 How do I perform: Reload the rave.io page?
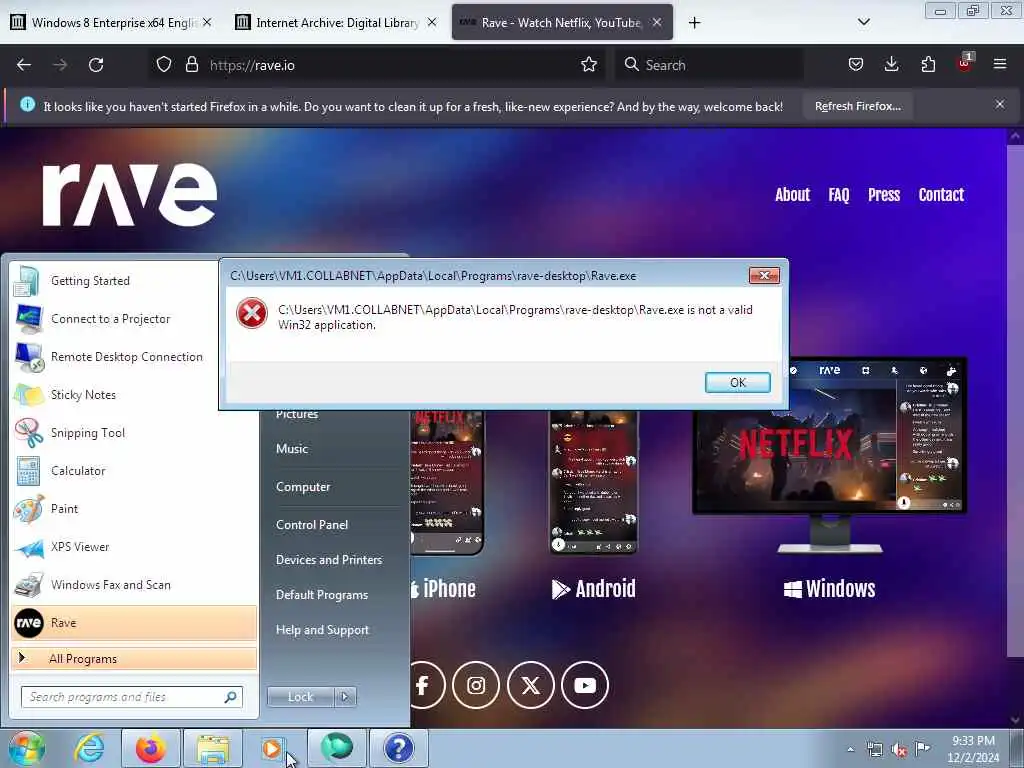coord(96,65)
